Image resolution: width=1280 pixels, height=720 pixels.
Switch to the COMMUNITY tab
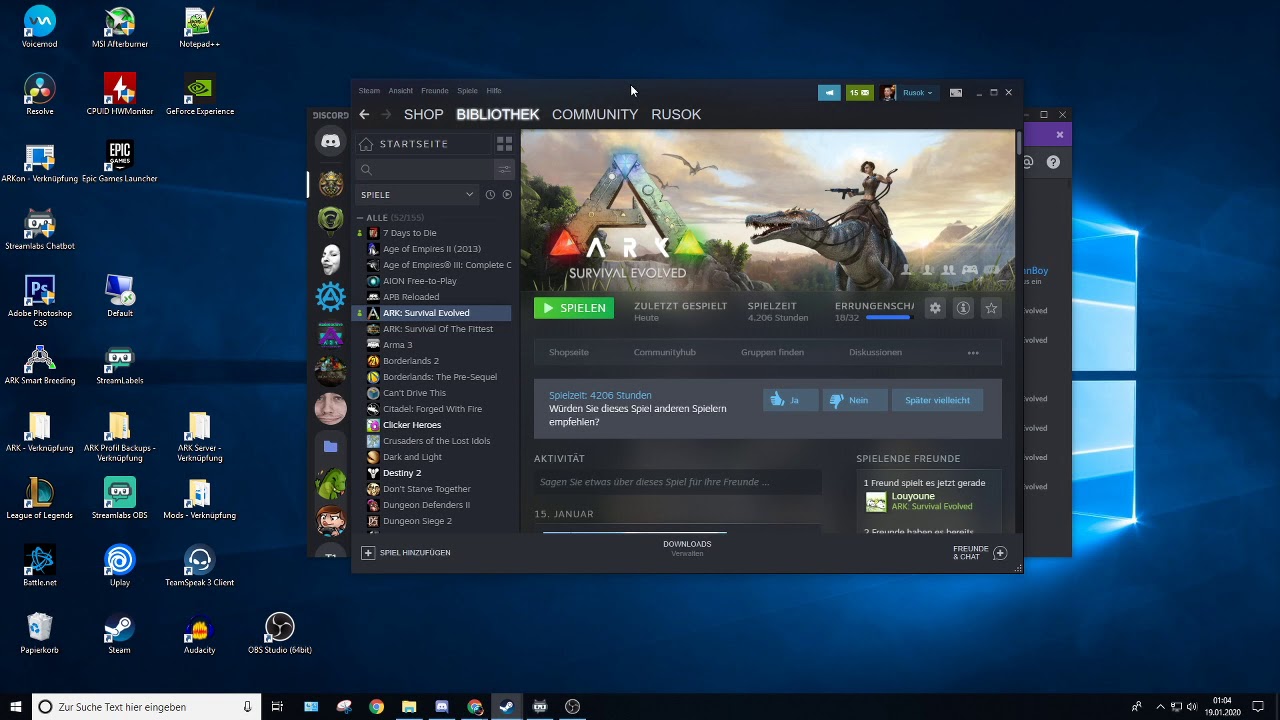[595, 114]
